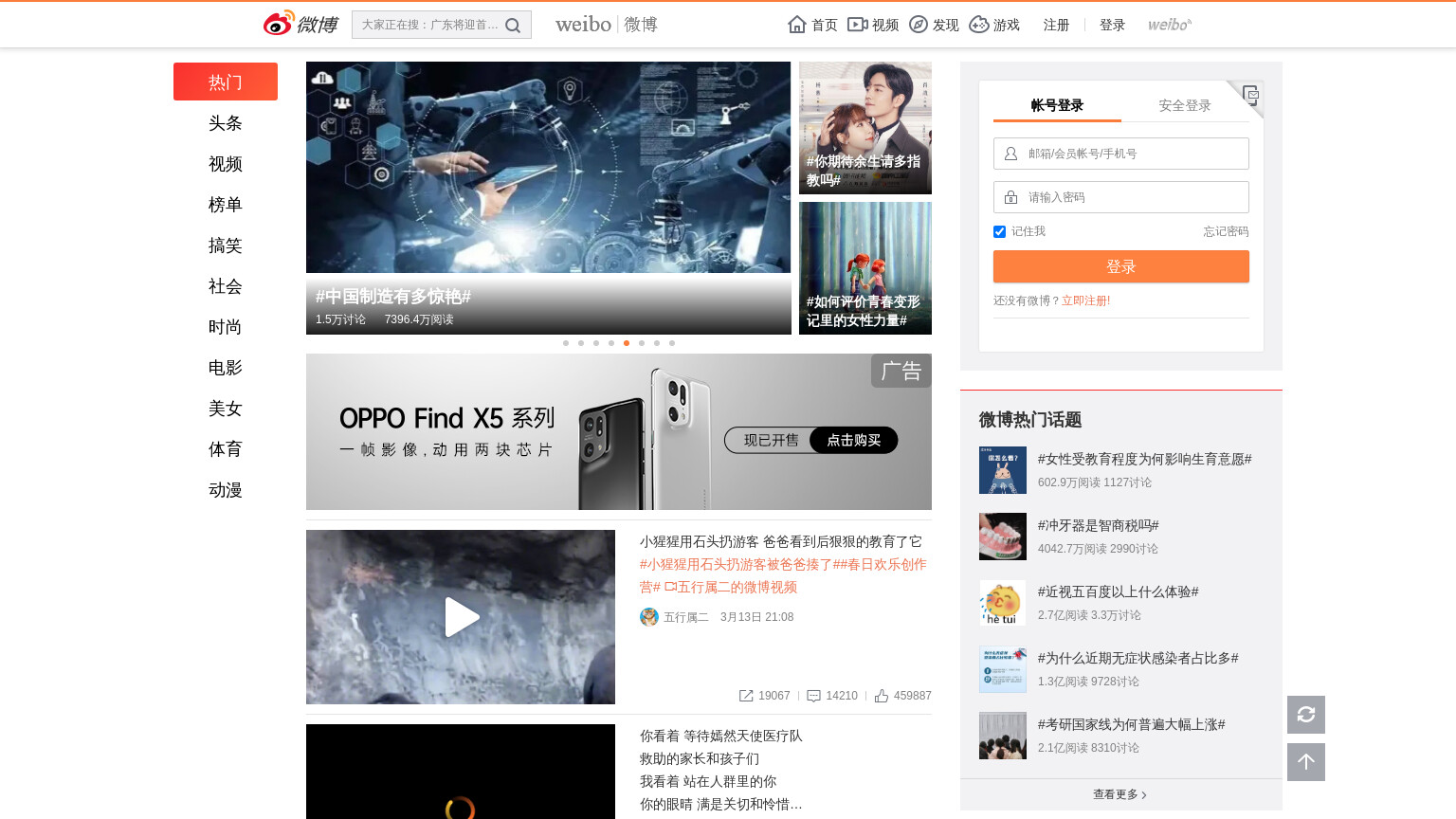The height and width of the screenshot is (819, 1456).
Task: Open topic #冲牙器是智商税吗#
Action: point(1098,525)
